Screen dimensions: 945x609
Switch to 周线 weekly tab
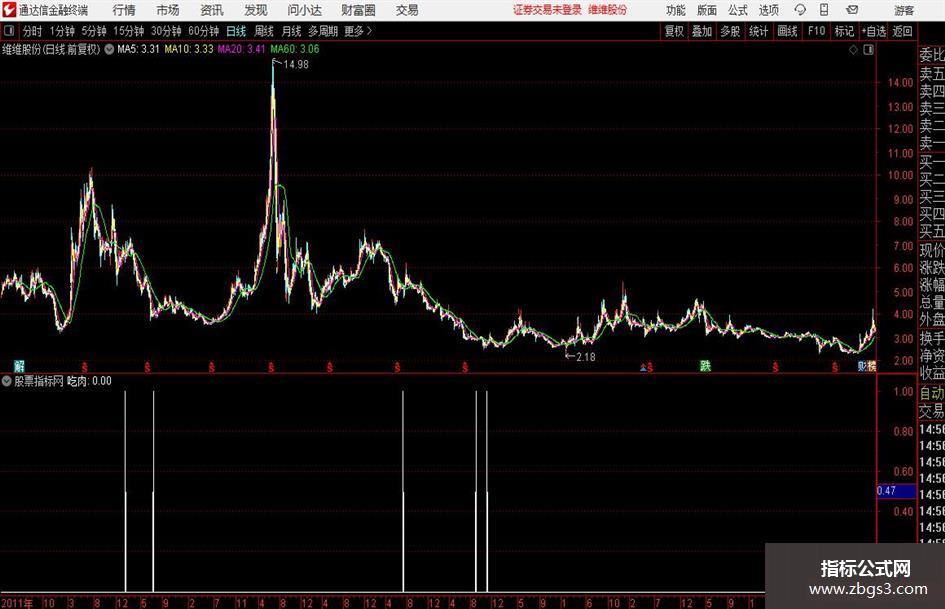[264, 31]
